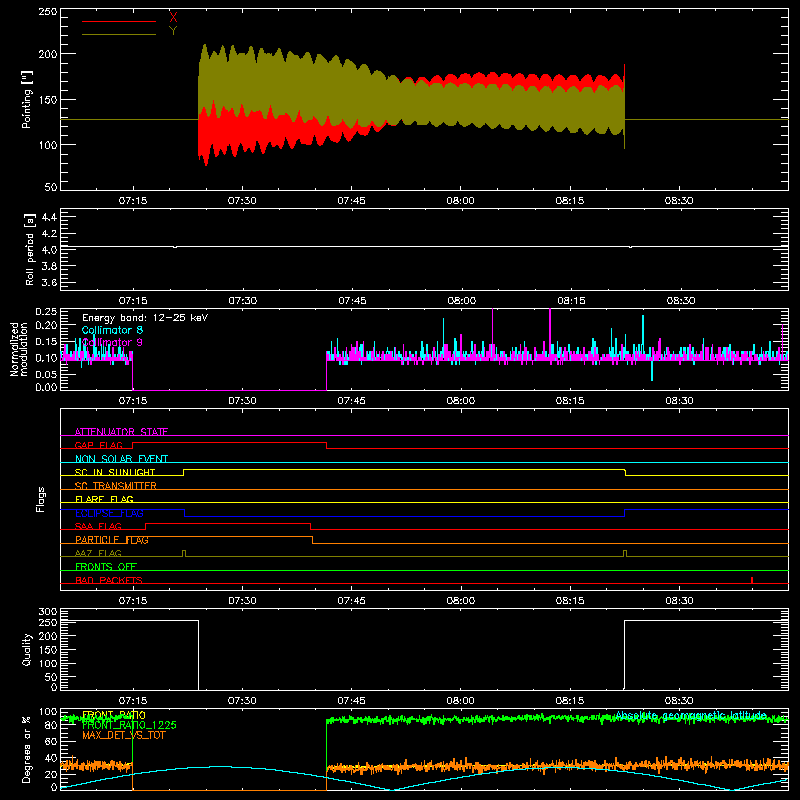Click the SC_IN_SUNLIGHT flag label
Image resolution: width=800 pixels, height=800 pixels.
(x=115, y=472)
